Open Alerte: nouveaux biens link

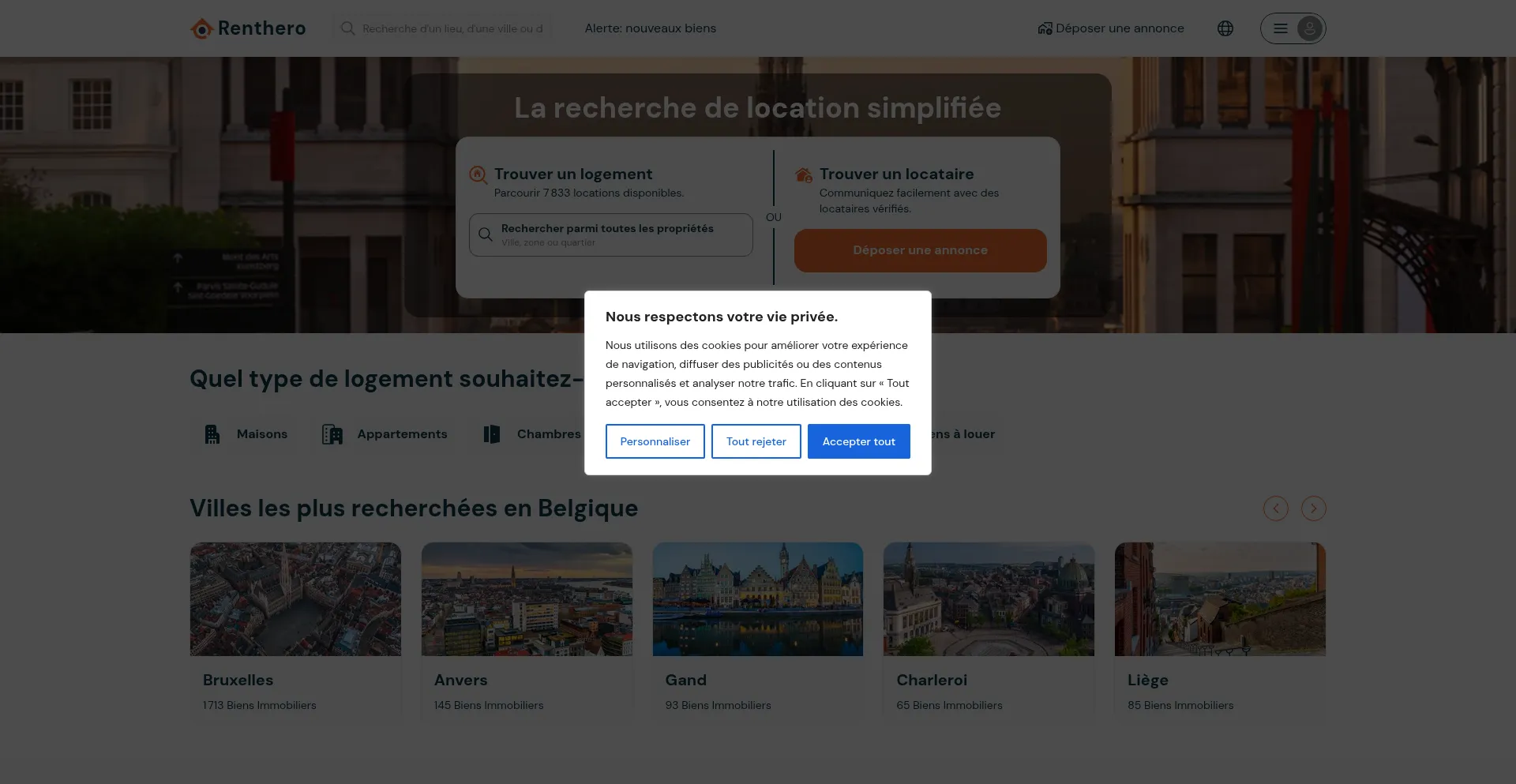coord(651,28)
